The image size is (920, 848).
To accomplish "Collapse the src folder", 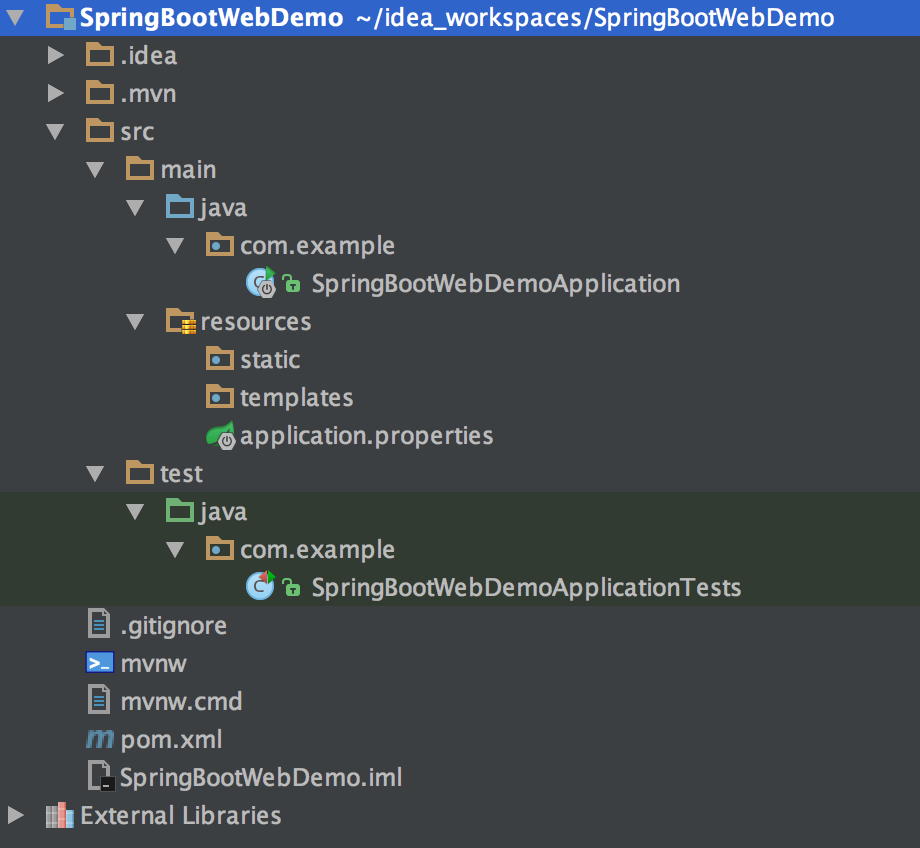I will point(55,131).
